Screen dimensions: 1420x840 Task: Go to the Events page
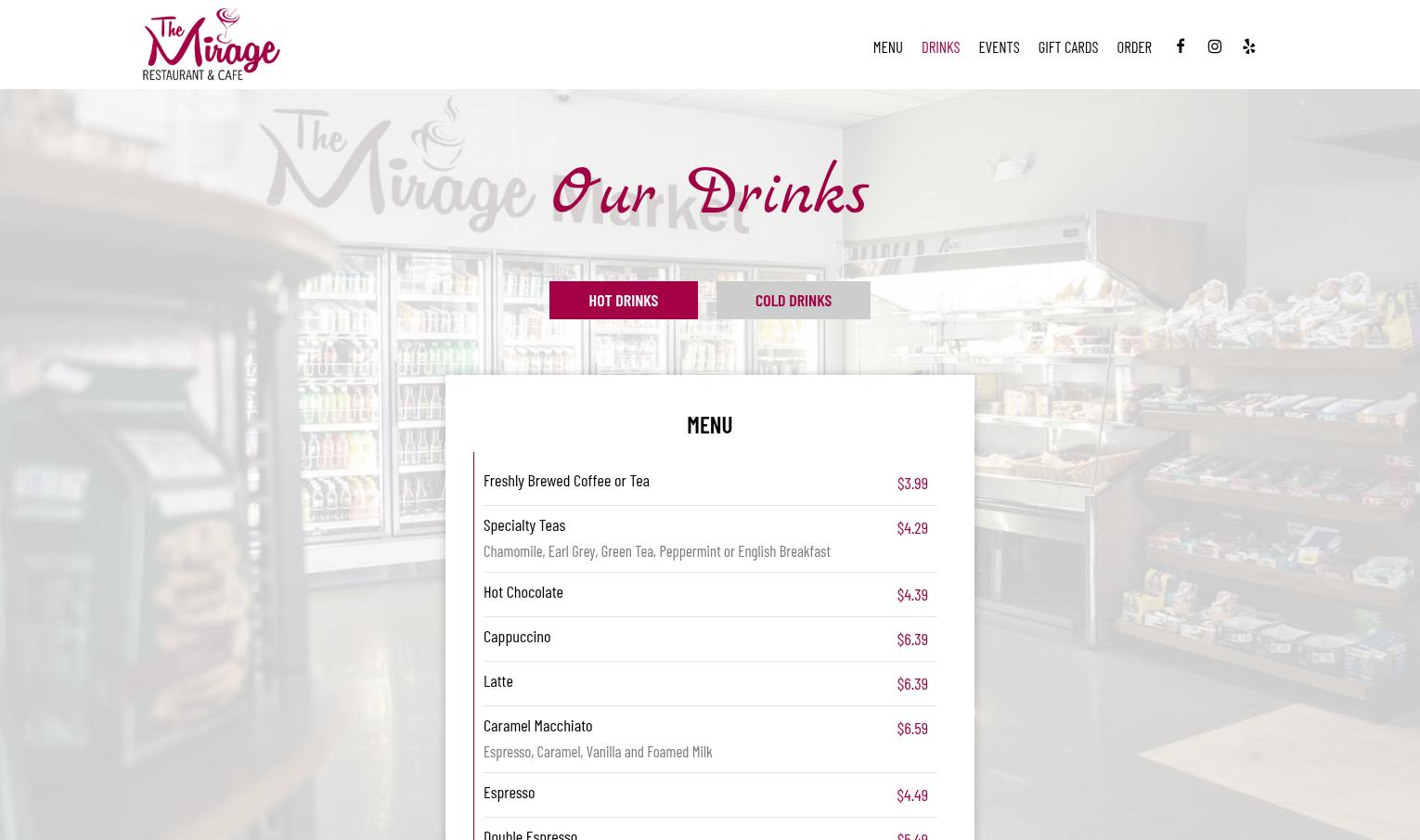999,46
